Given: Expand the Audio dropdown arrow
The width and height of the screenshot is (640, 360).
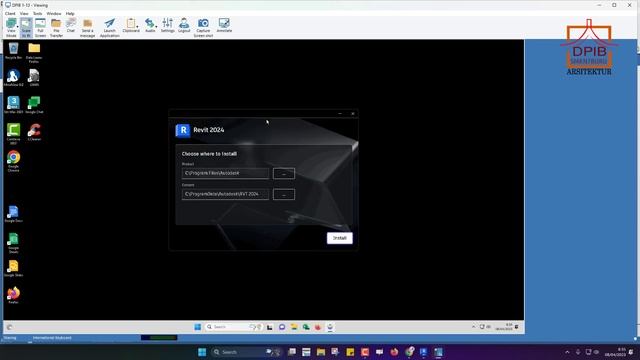Looking at the screenshot, I should tap(156, 27).
